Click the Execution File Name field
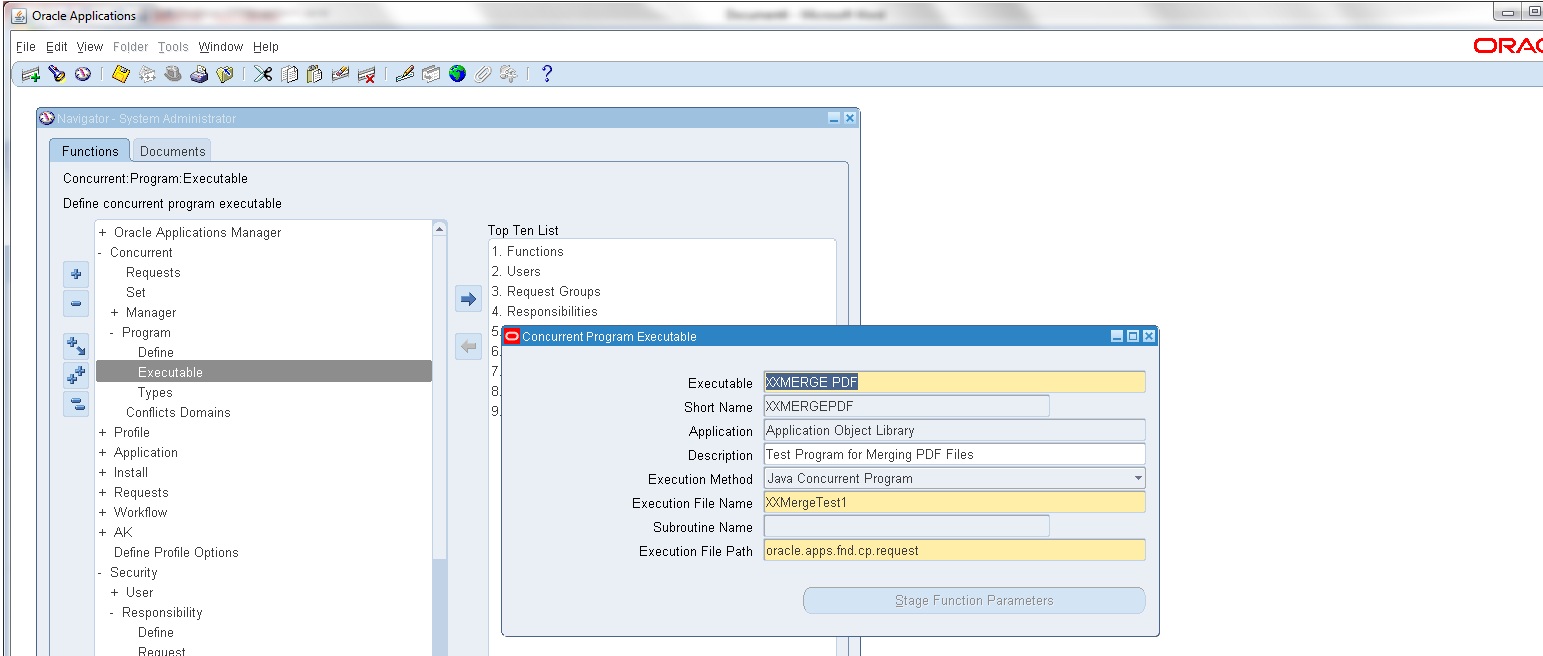Viewport: 1543px width, 656px height. pyautogui.click(x=954, y=502)
